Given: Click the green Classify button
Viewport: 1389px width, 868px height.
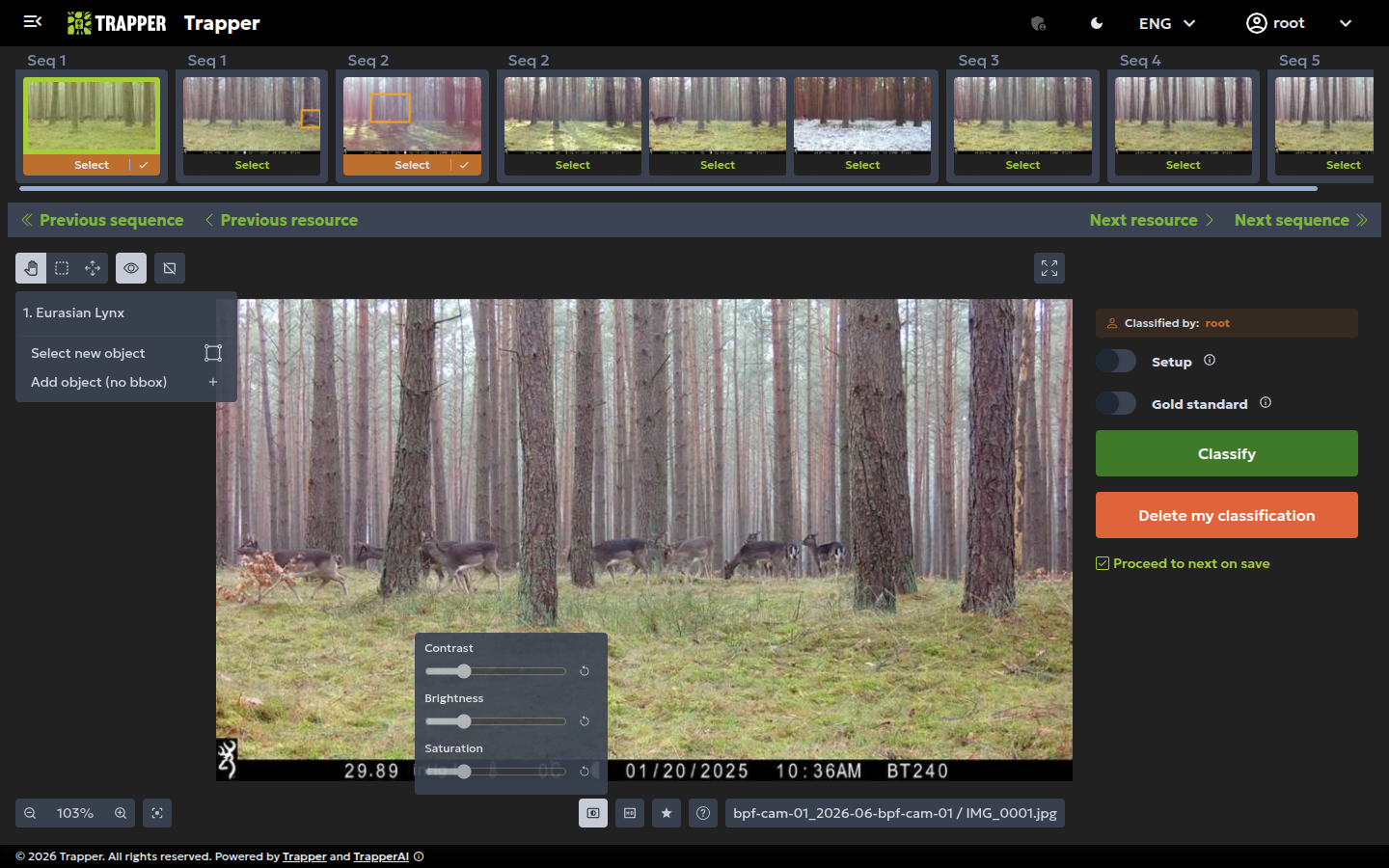Looking at the screenshot, I should pyautogui.click(x=1227, y=453).
